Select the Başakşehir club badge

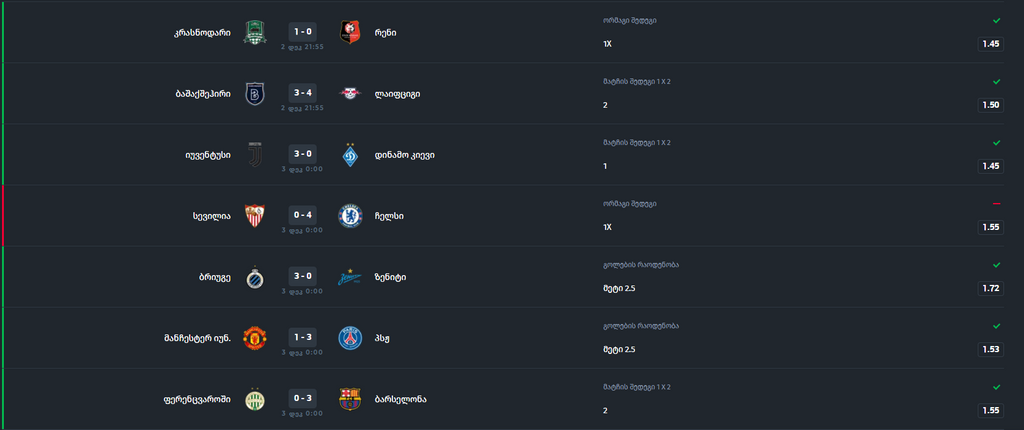[255, 93]
